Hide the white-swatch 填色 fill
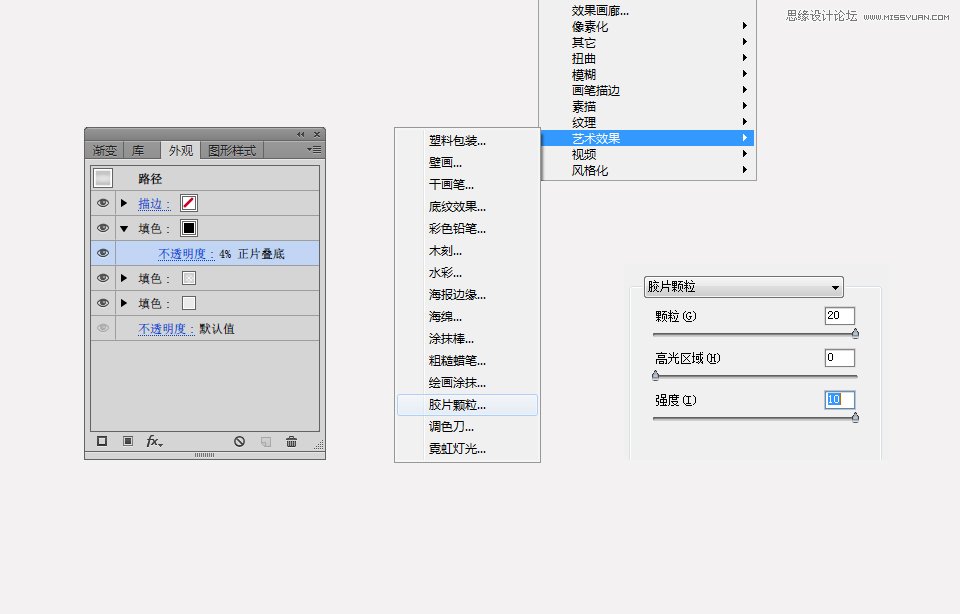This screenshot has height=614, width=960. [x=103, y=303]
